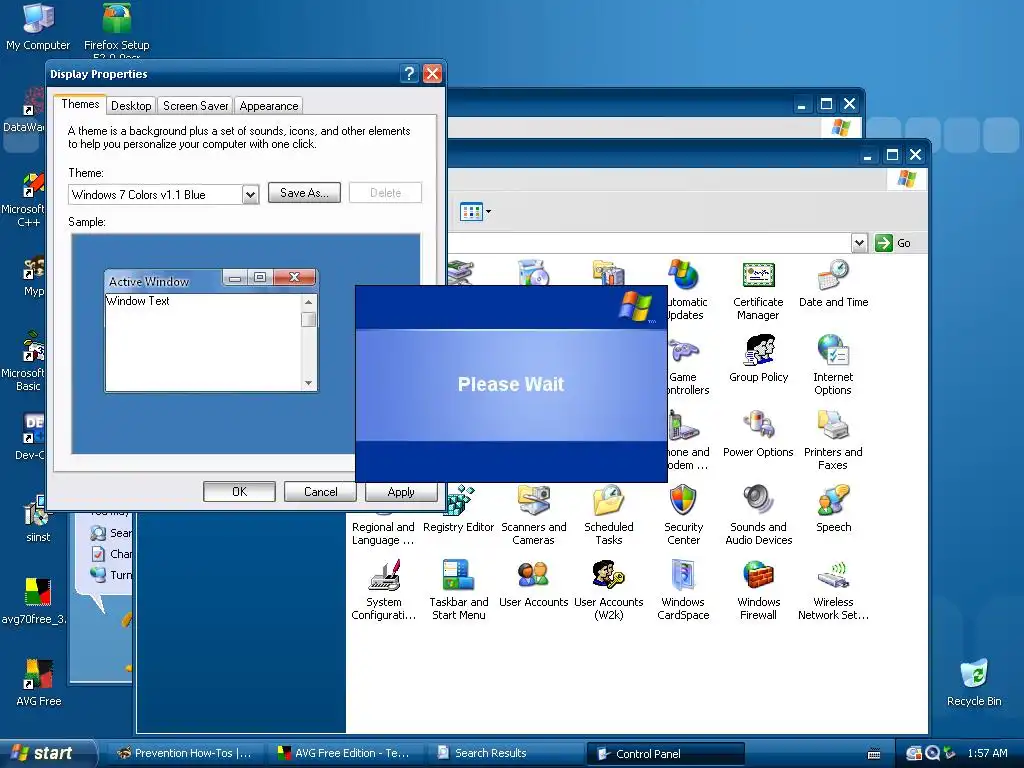Open User Accounts (W2k) applet
This screenshot has height=768, width=1024.
pos(609,590)
